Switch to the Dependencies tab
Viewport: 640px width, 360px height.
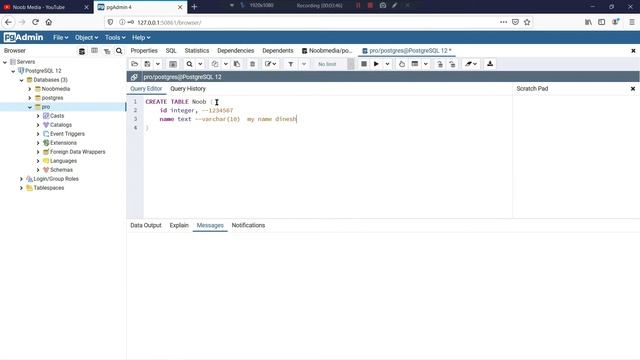coord(236,51)
